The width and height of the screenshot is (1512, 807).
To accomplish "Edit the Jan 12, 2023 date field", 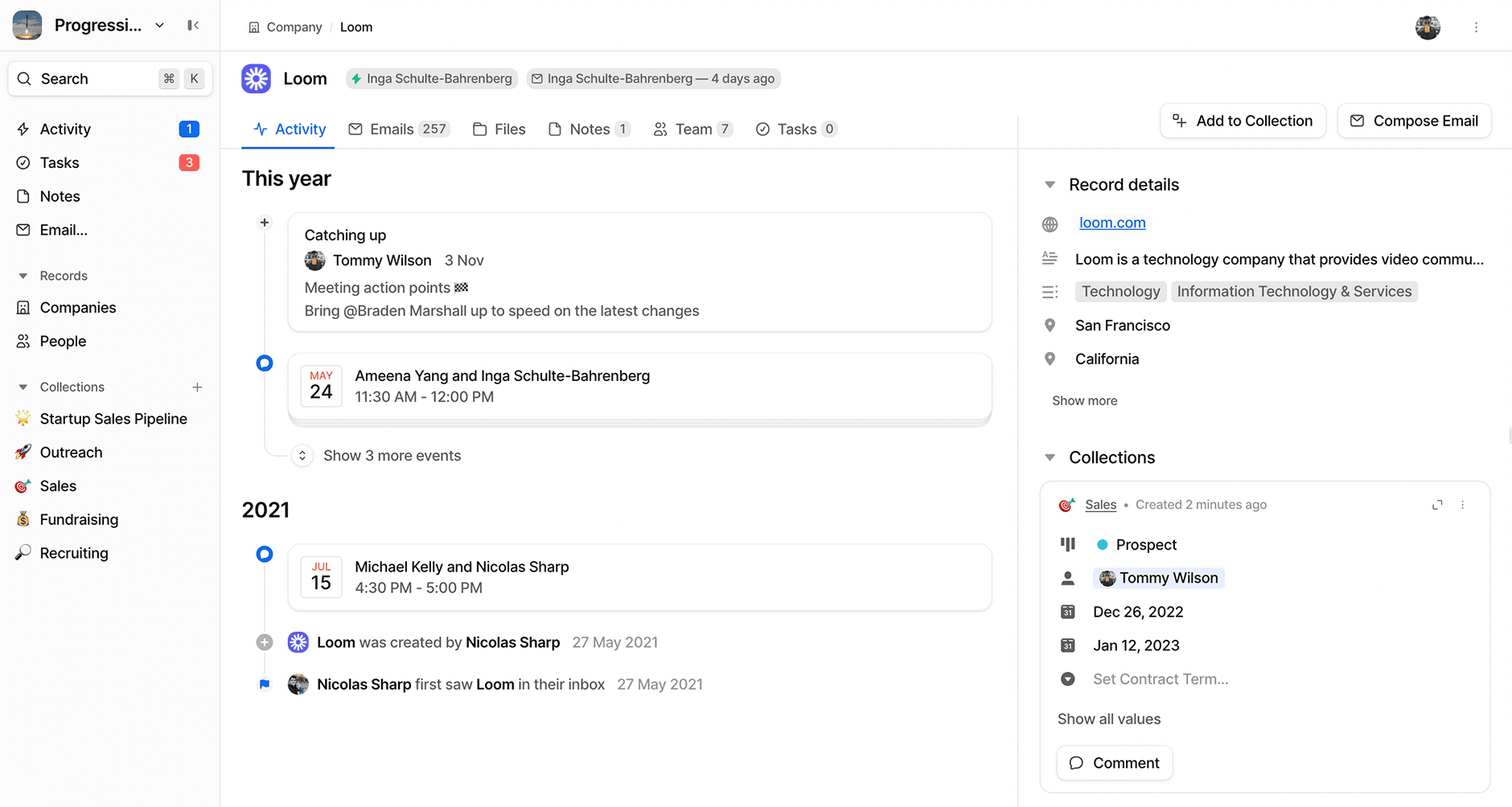I will point(1136,645).
